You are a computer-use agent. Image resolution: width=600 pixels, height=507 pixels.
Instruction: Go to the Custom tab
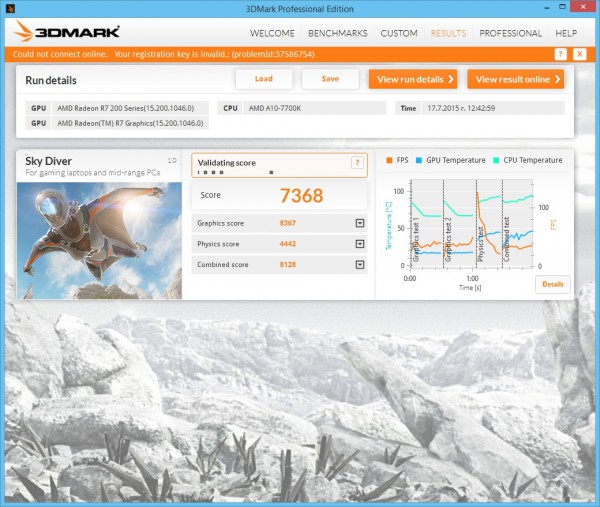point(399,33)
